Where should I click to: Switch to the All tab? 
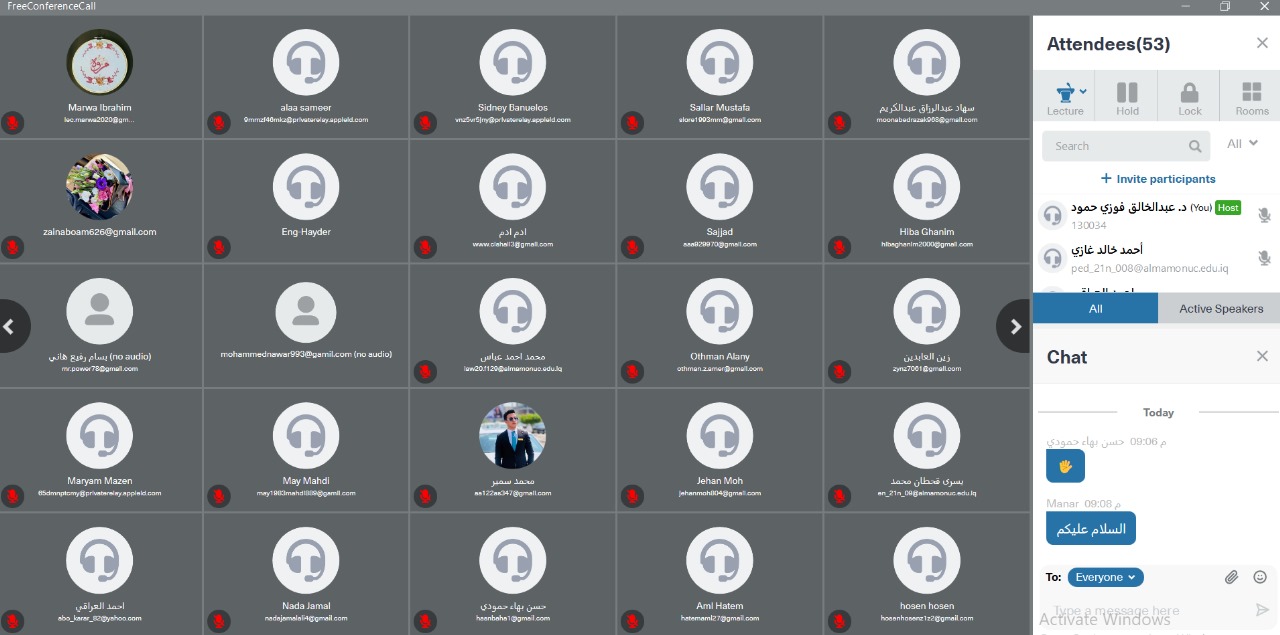pos(1095,309)
